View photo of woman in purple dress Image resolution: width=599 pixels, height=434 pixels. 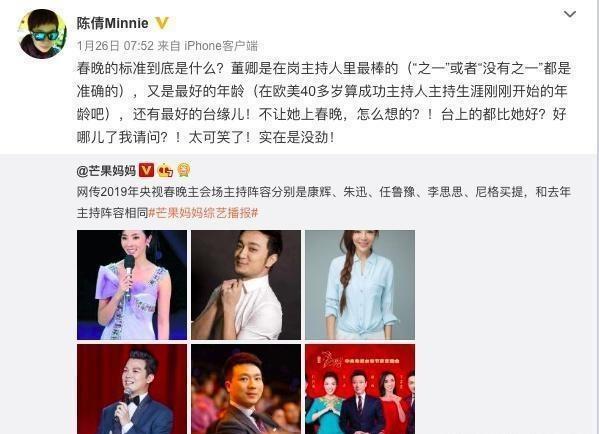(x=132, y=285)
